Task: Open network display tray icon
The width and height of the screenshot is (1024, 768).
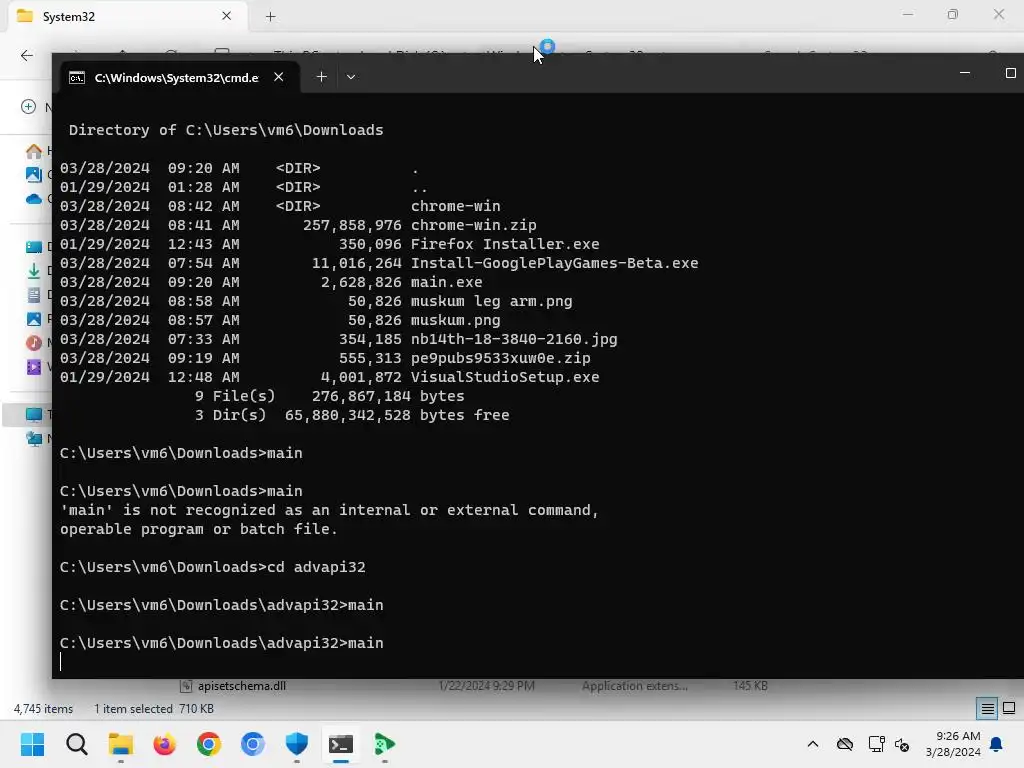Action: [876, 744]
